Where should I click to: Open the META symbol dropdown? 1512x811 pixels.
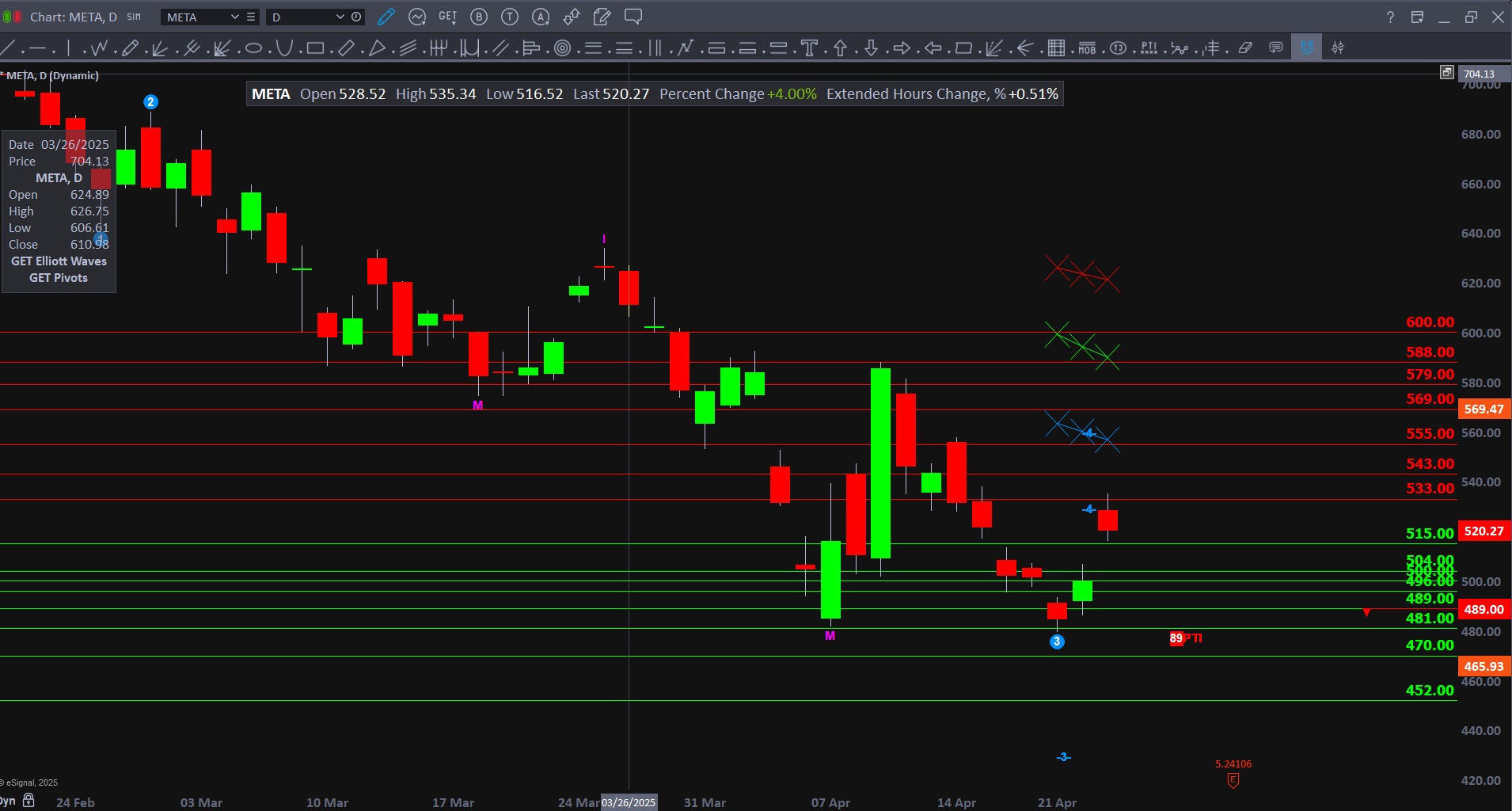[234, 17]
